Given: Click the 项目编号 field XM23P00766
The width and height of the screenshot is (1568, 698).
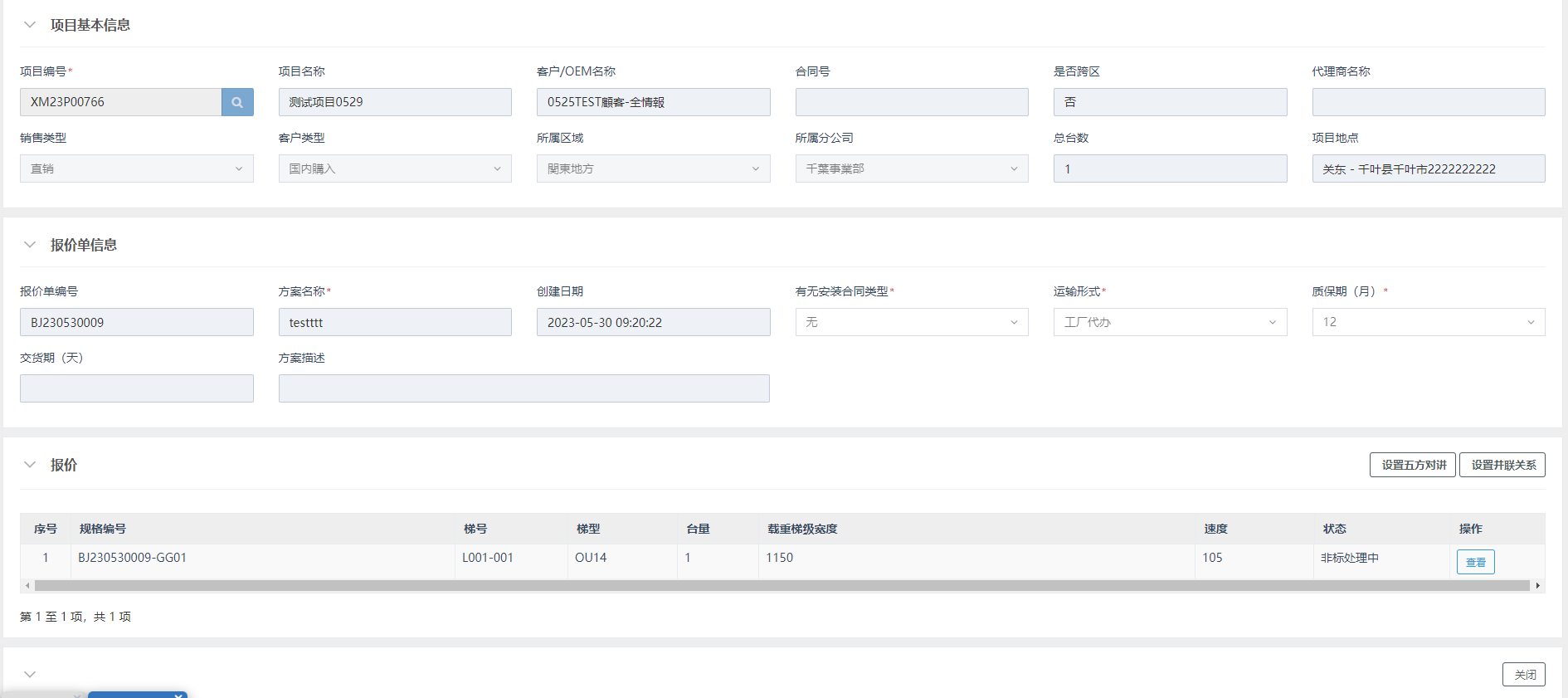Looking at the screenshot, I should pos(121,102).
